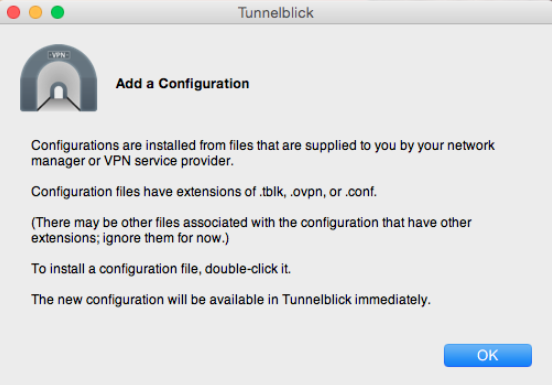This screenshot has height=385, width=552.
Task: Click the blue OK button
Action: pos(488,355)
